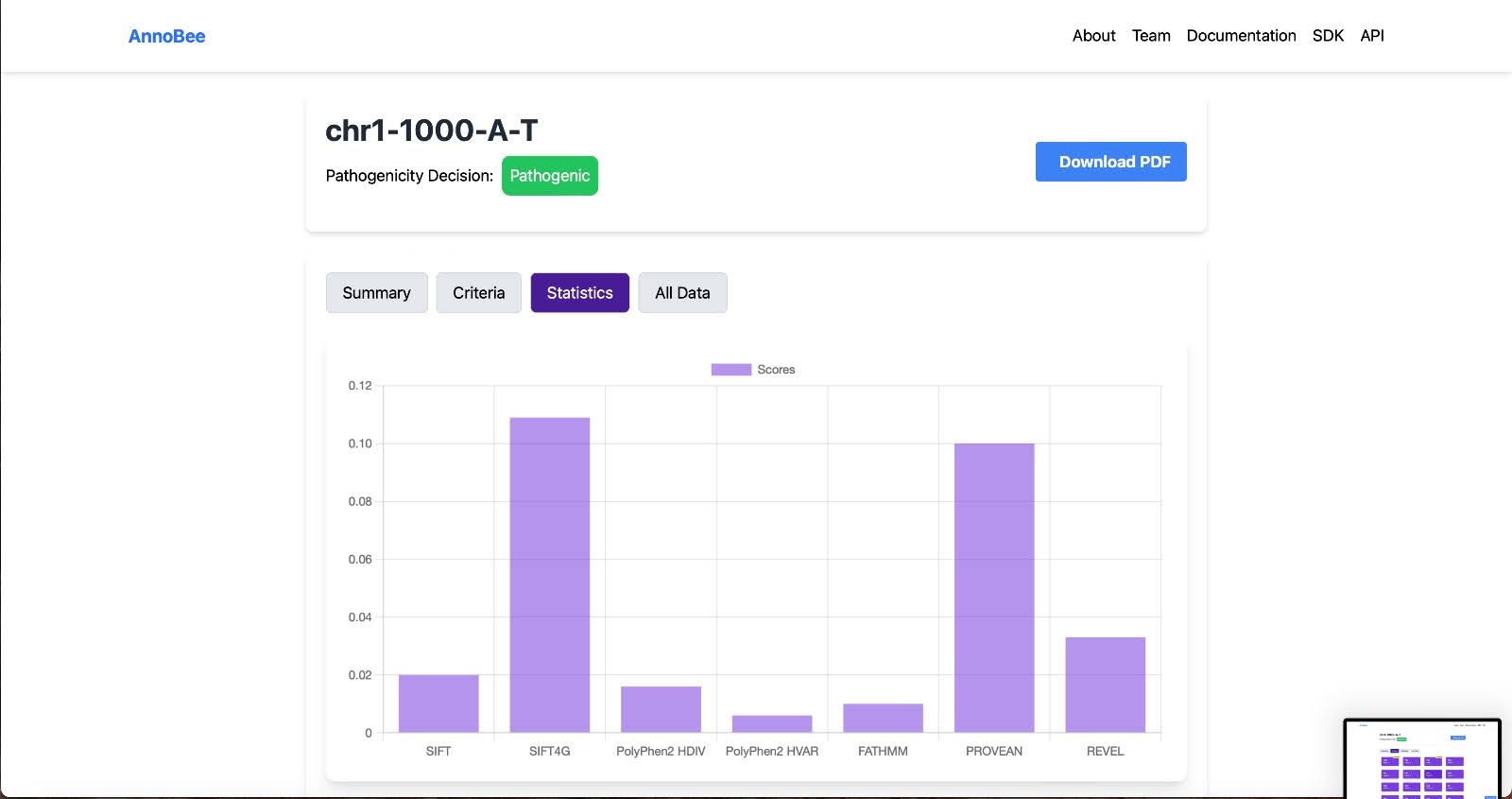Screen dimensions: 1512x799
Task: Open Documentation in the navbar
Action: point(1241,36)
